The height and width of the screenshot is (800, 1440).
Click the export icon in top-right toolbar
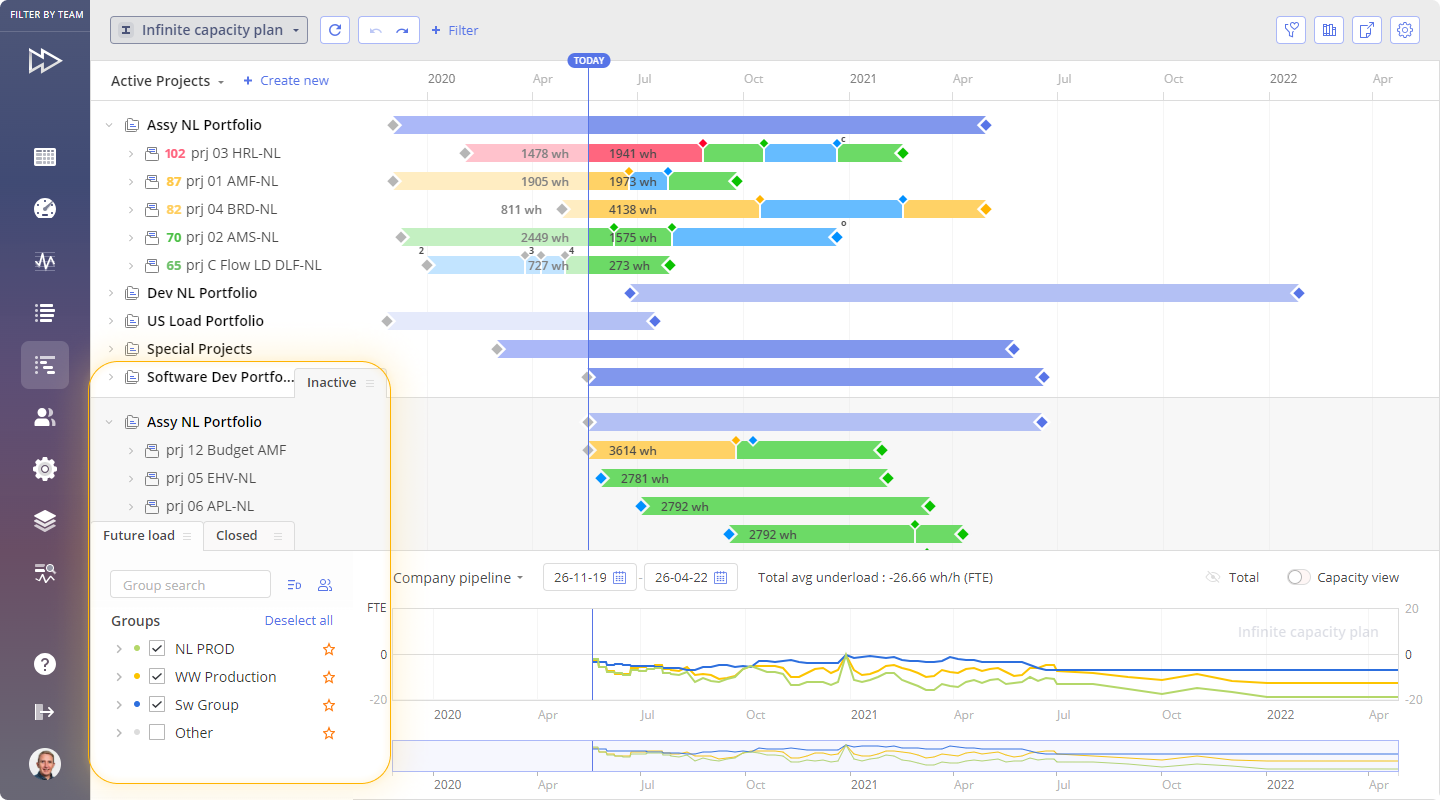[x=1367, y=30]
